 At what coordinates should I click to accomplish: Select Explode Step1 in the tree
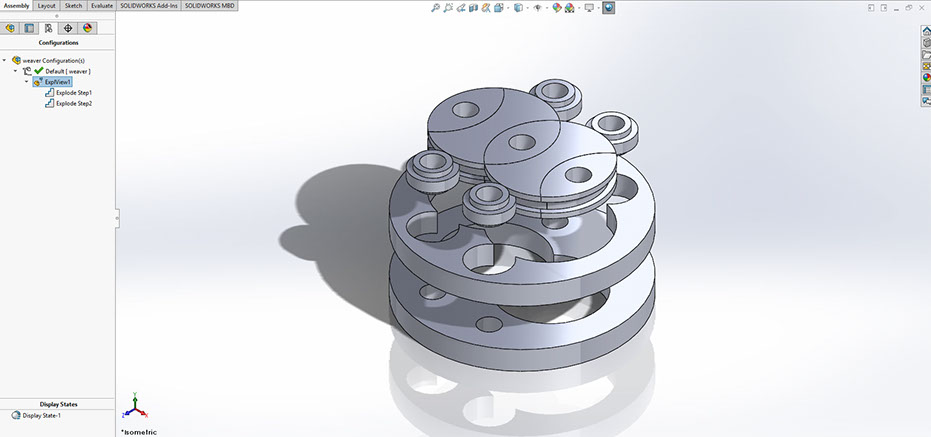pos(73,92)
